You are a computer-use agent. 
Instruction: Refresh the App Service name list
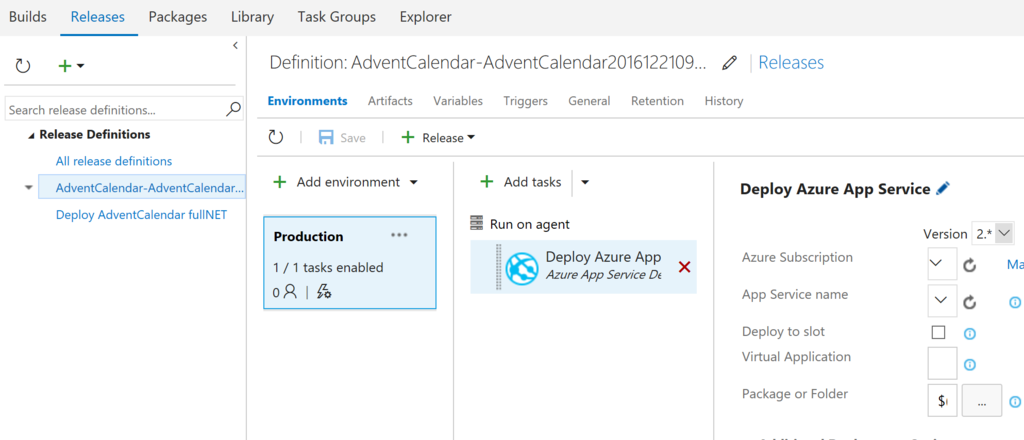pyautogui.click(x=970, y=302)
